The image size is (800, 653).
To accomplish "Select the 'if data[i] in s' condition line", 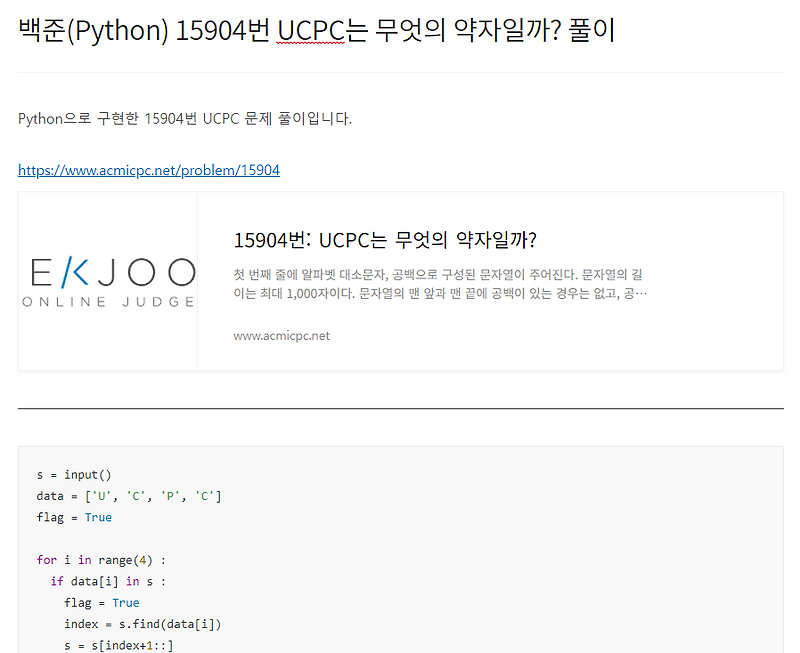I will [105, 581].
